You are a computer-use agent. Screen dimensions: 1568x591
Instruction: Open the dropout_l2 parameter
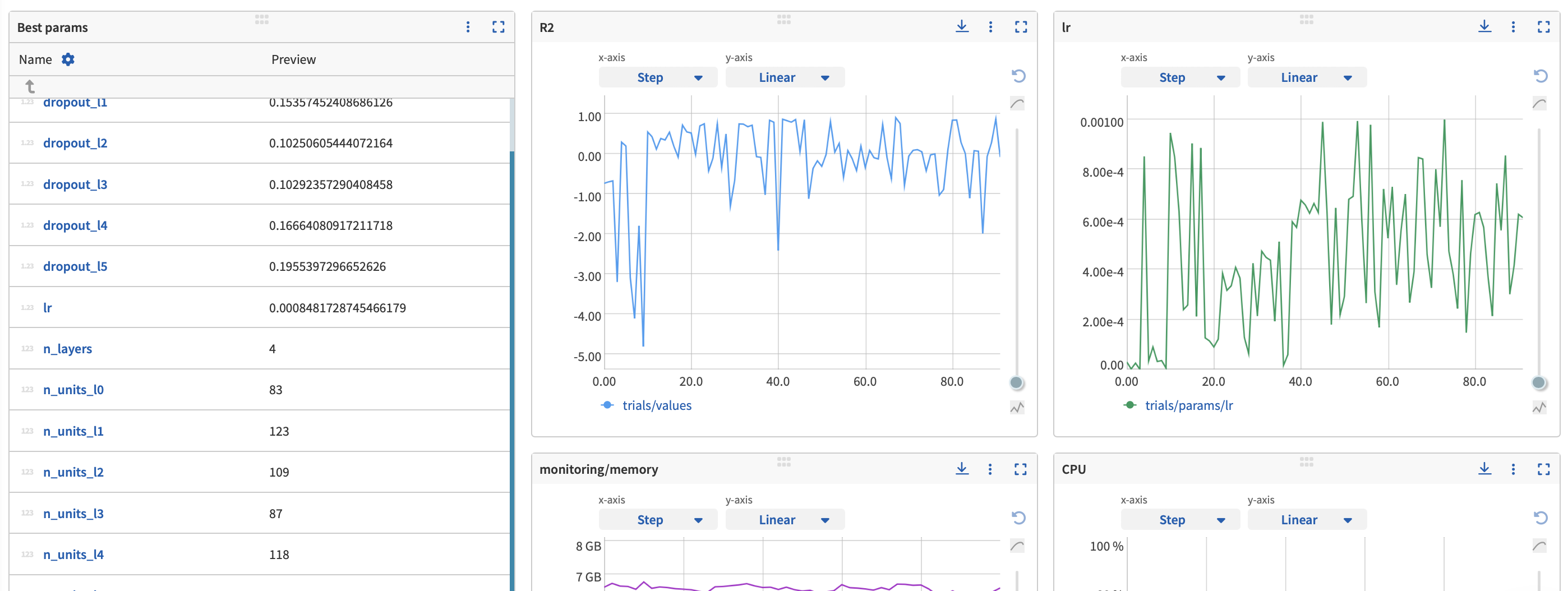(x=75, y=143)
